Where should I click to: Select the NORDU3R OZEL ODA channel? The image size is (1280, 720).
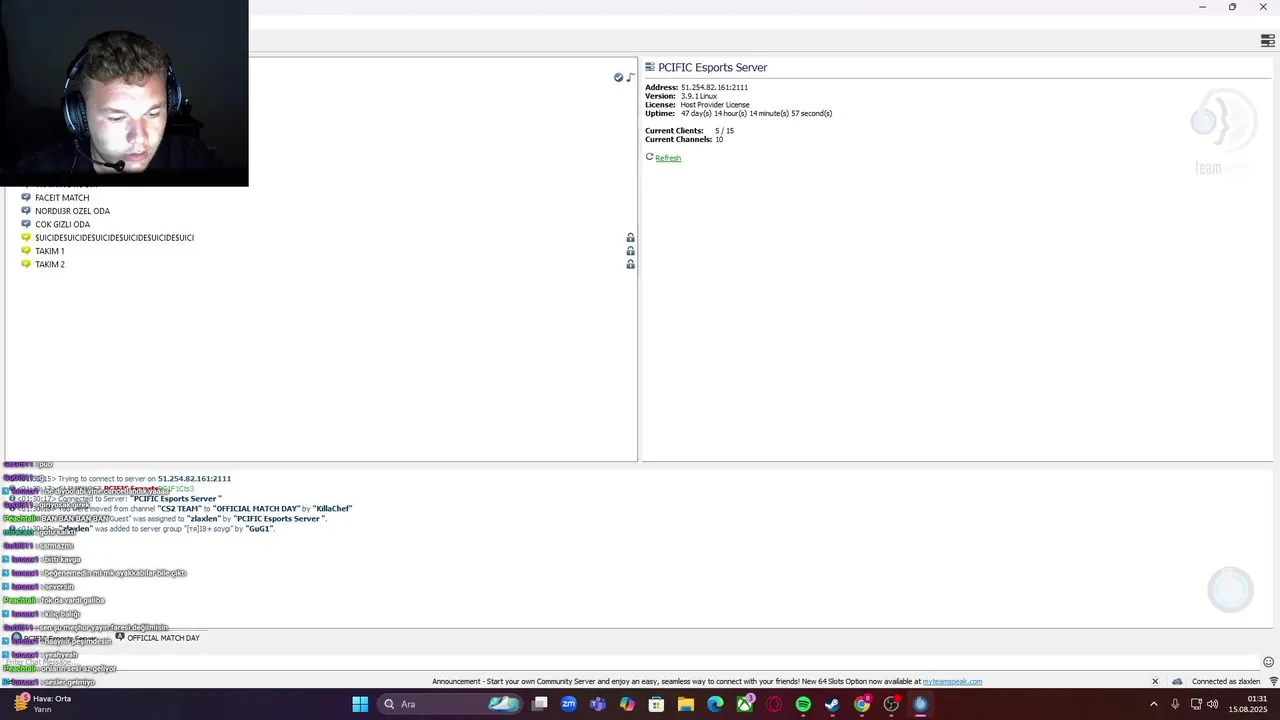pos(72,211)
